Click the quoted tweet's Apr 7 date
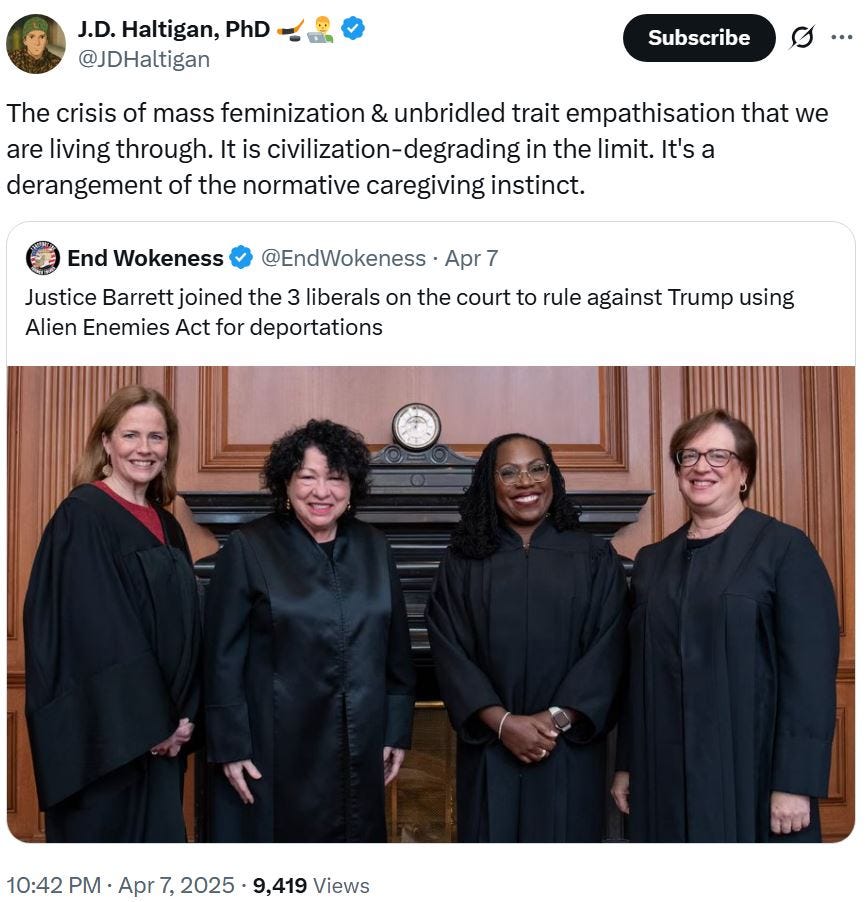This screenshot has width=868, height=902. [471, 258]
